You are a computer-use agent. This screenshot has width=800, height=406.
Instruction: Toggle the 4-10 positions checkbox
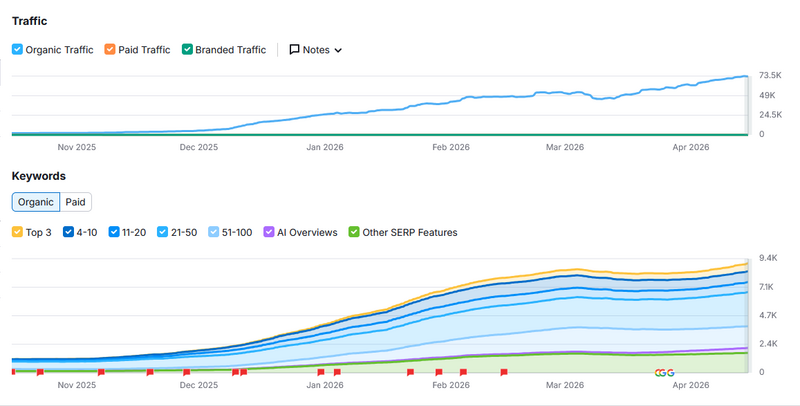69,232
